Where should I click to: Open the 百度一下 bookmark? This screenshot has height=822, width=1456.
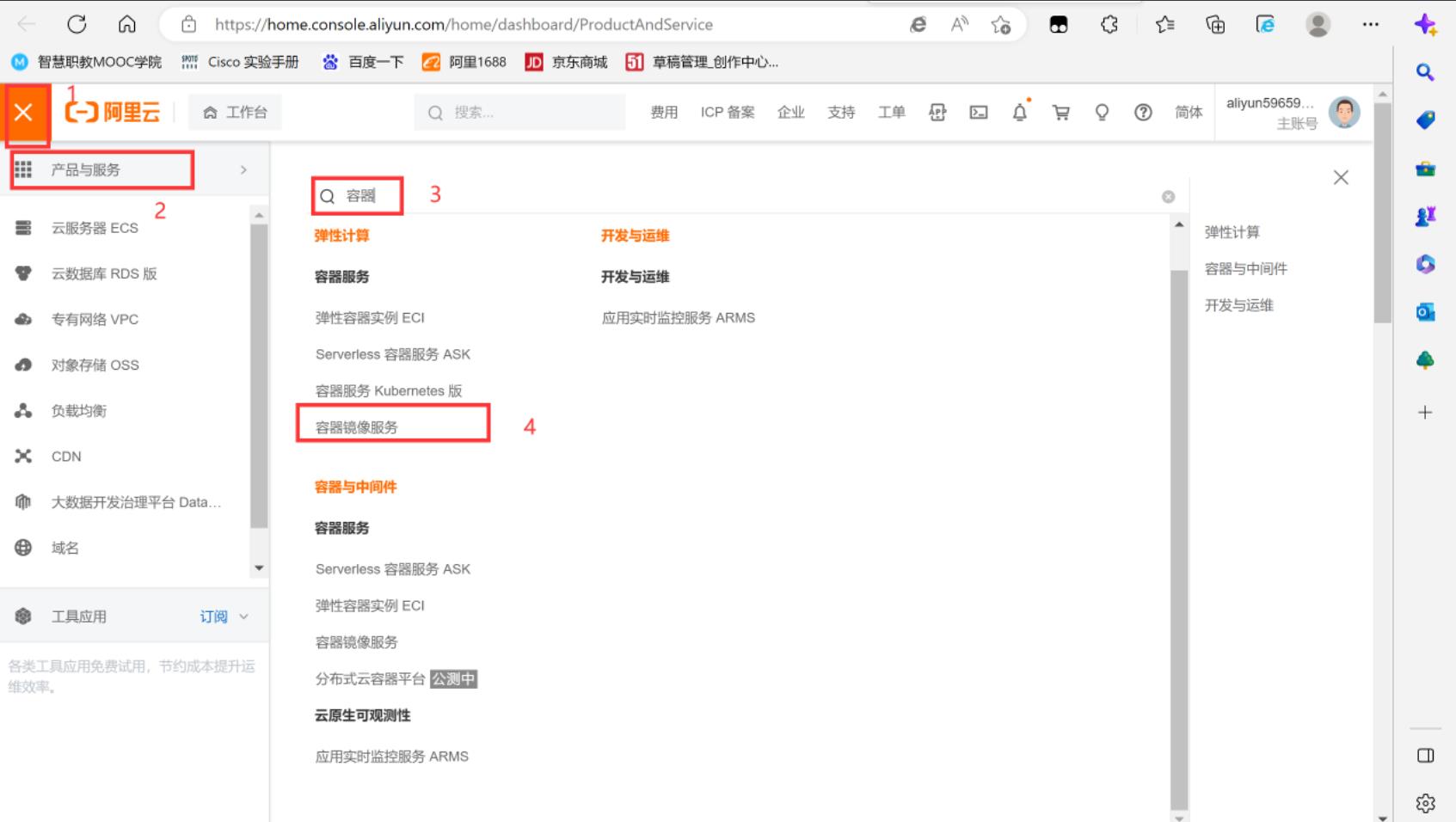coord(362,62)
